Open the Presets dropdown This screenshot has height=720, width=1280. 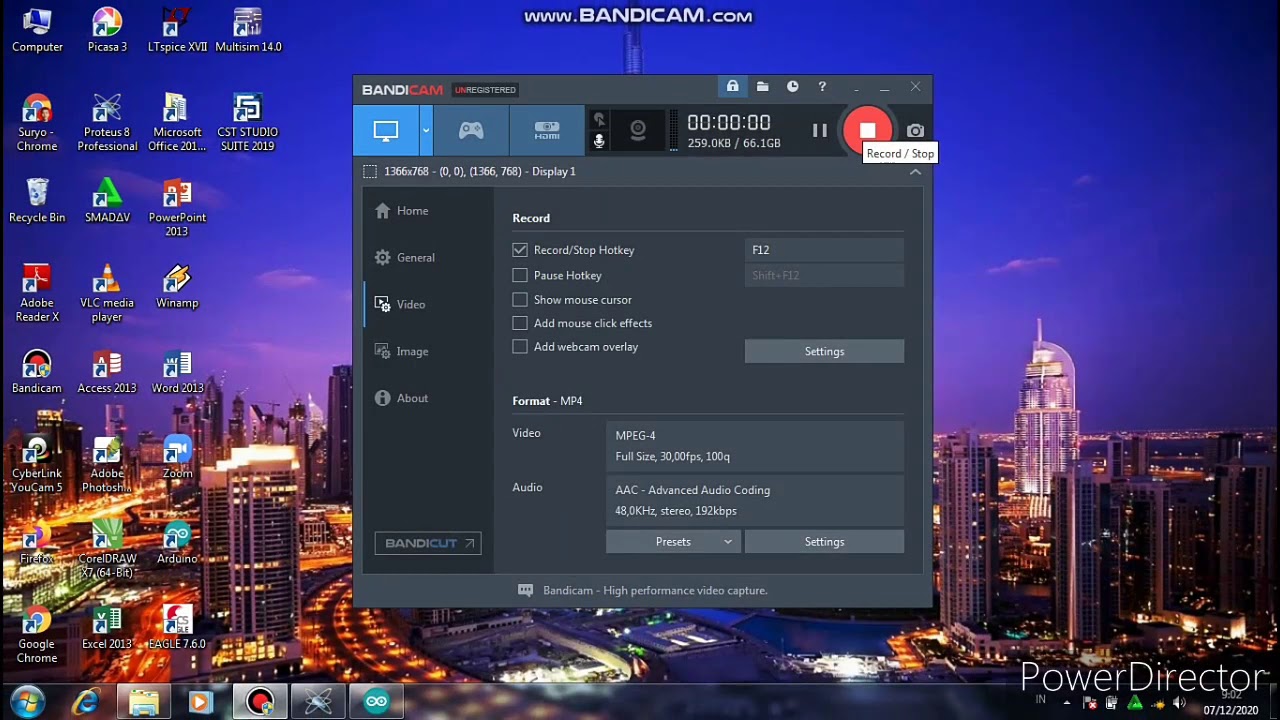[673, 541]
